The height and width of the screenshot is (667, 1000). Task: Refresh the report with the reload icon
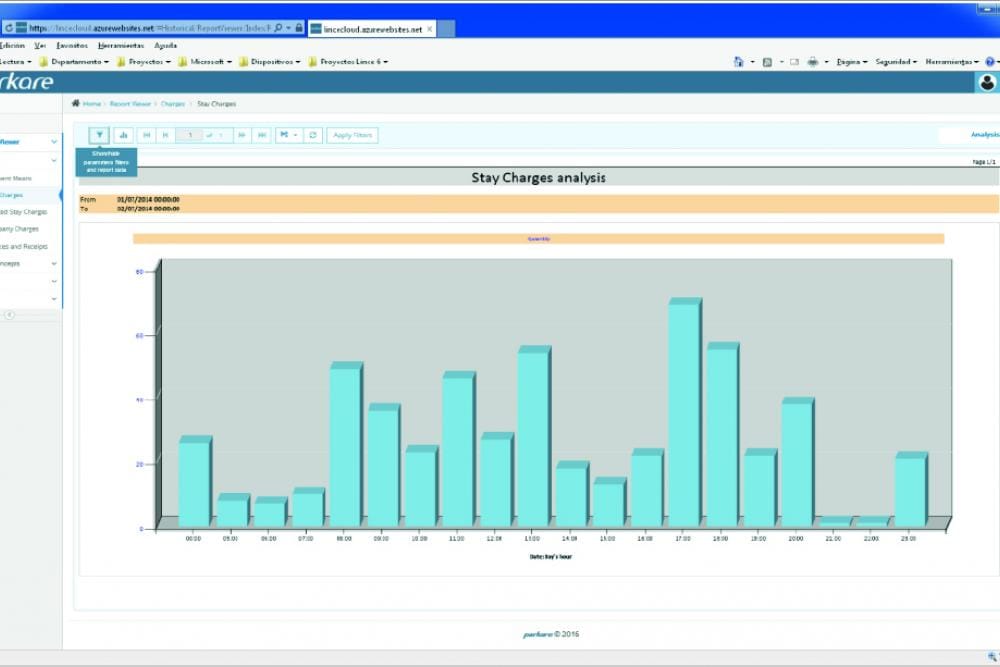pyautogui.click(x=313, y=135)
